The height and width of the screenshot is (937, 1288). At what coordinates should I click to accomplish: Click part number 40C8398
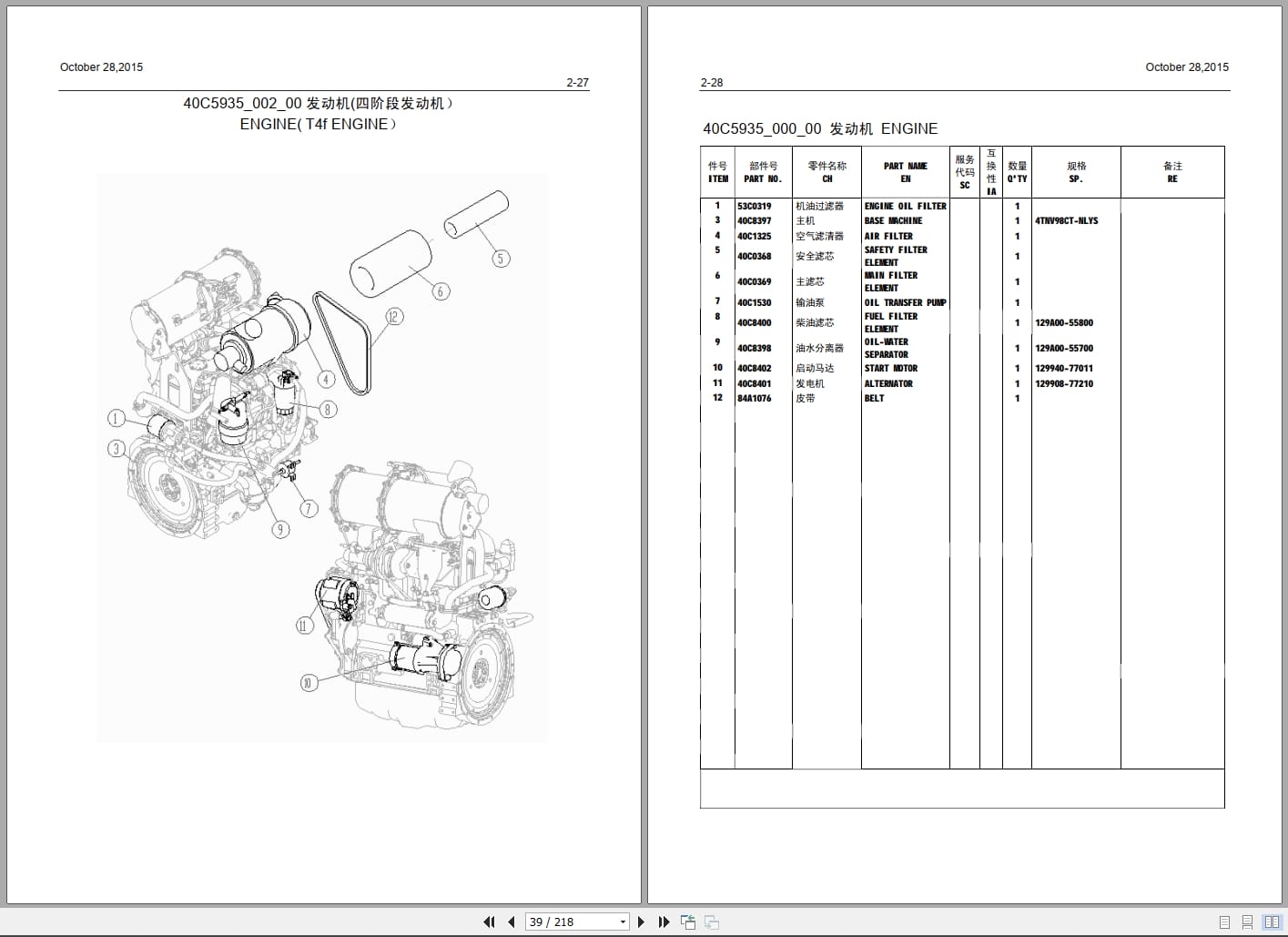[754, 349]
